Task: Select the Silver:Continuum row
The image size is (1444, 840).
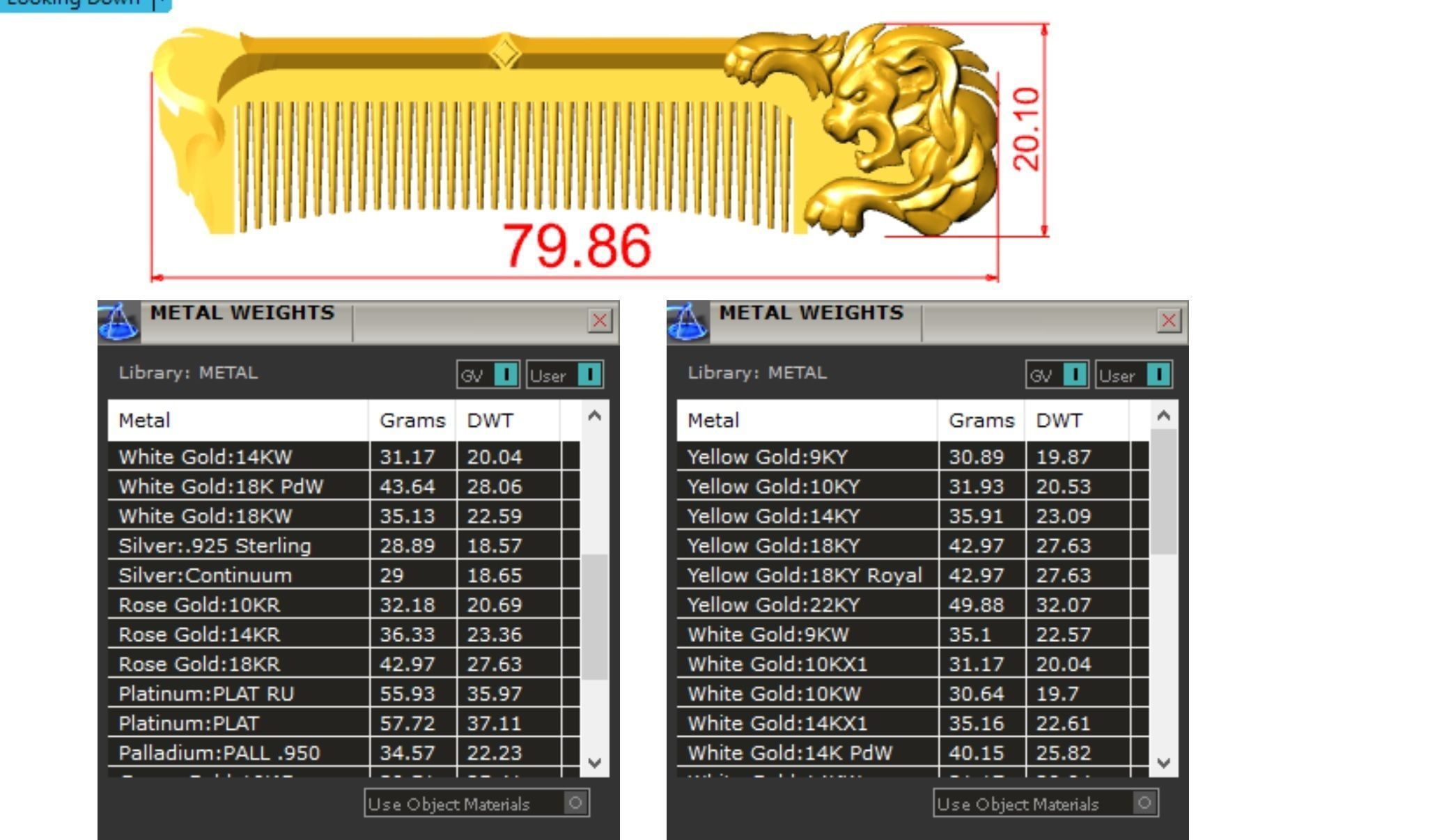Action: (343, 575)
